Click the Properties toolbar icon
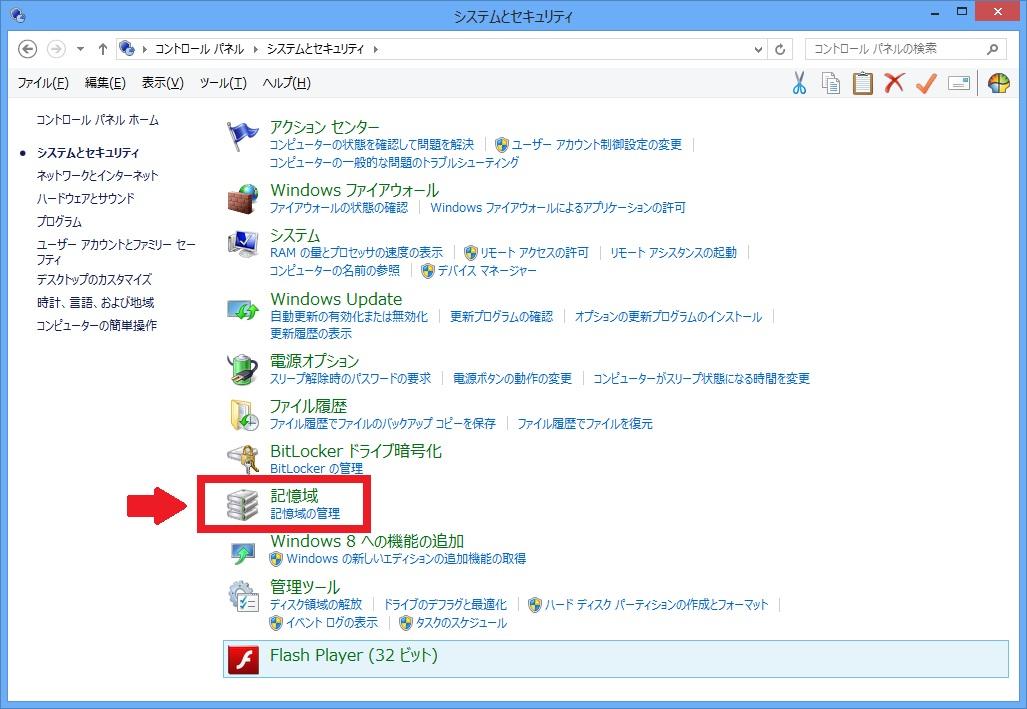This screenshot has width=1027, height=709. point(958,83)
